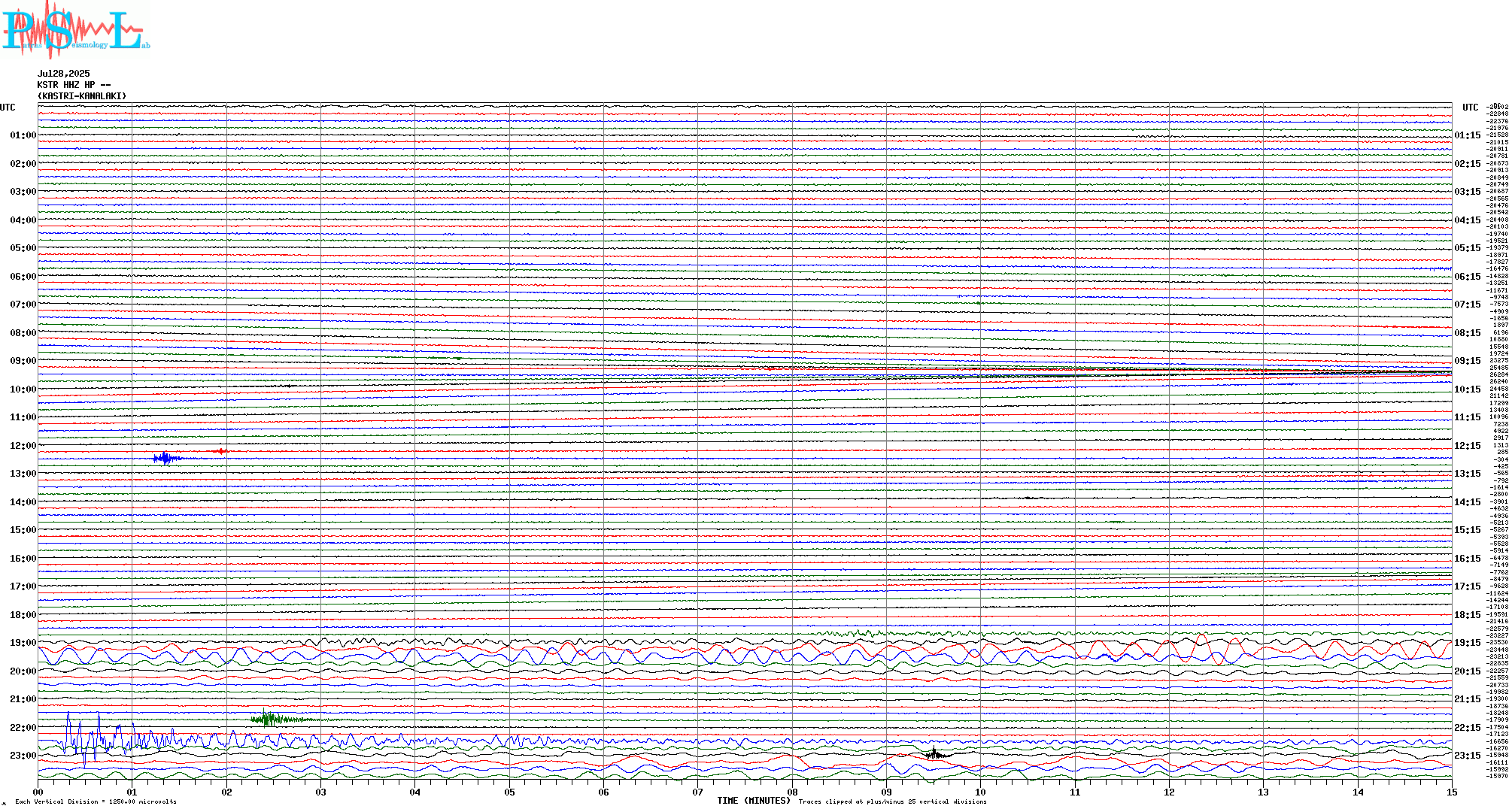Click the 17:15 label on the right
1512x812 pixels.
click(1468, 586)
